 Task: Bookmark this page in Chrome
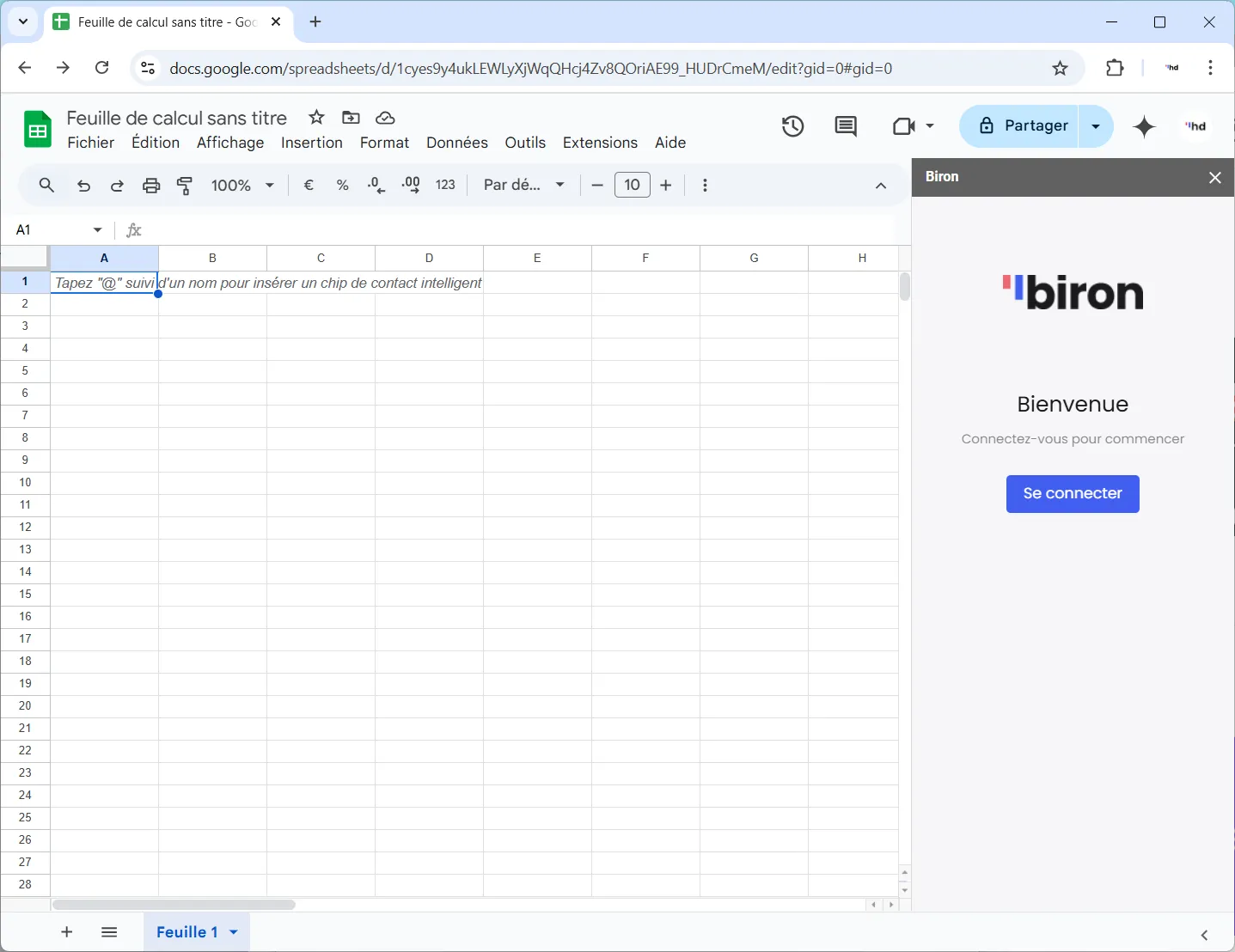pyautogui.click(x=1061, y=69)
